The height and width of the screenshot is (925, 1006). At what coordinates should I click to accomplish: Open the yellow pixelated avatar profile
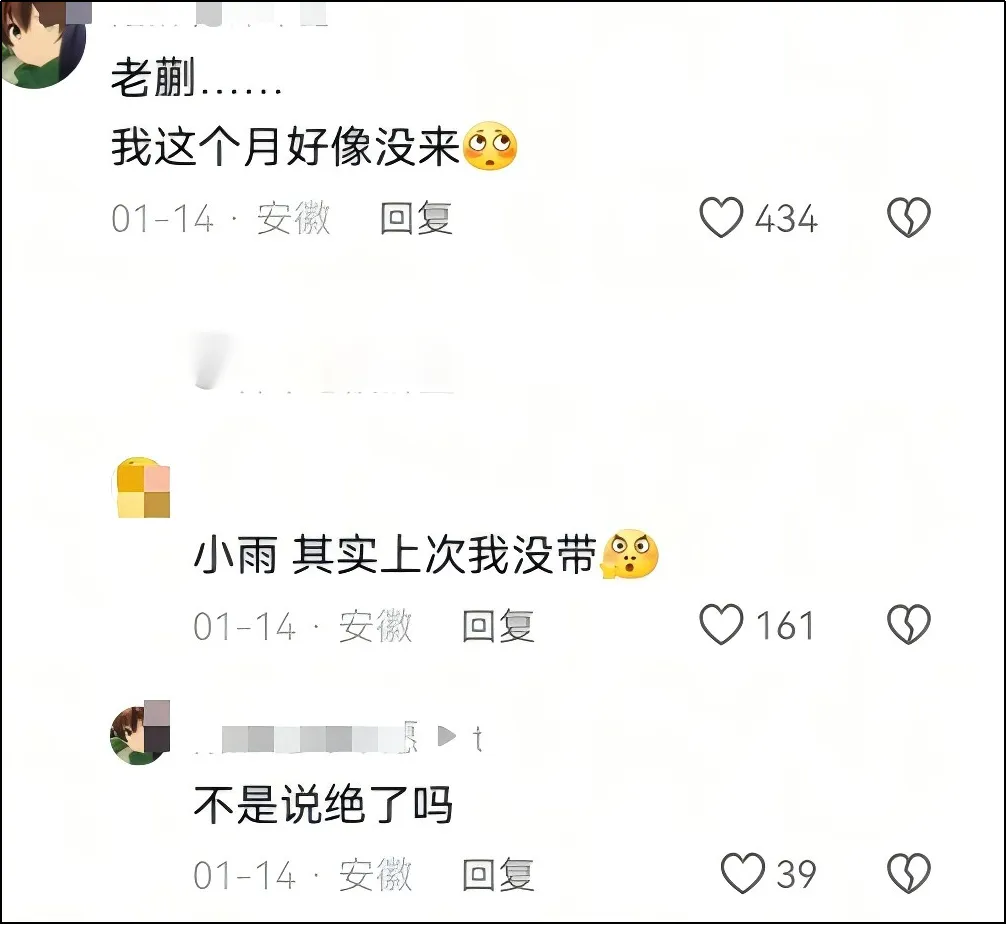142,488
